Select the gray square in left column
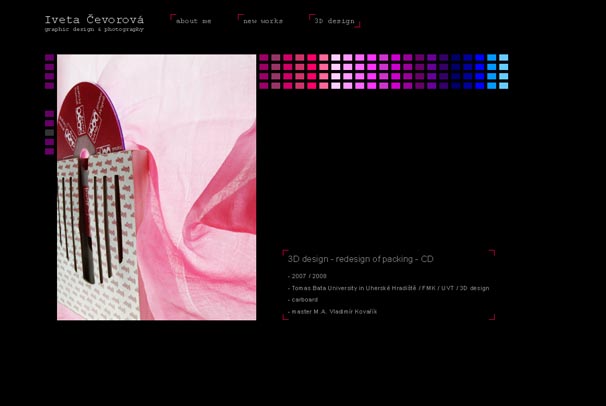Viewport: 606px width, 406px height. pyautogui.click(x=49, y=132)
